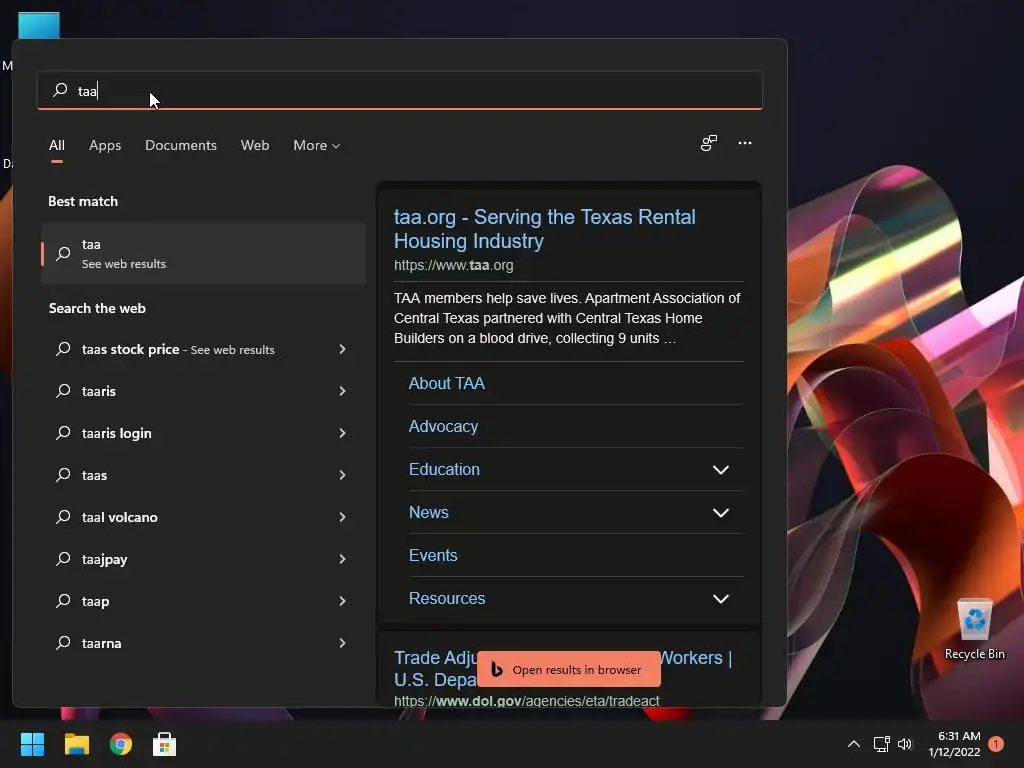Expand the Resources chevron

coord(720,599)
